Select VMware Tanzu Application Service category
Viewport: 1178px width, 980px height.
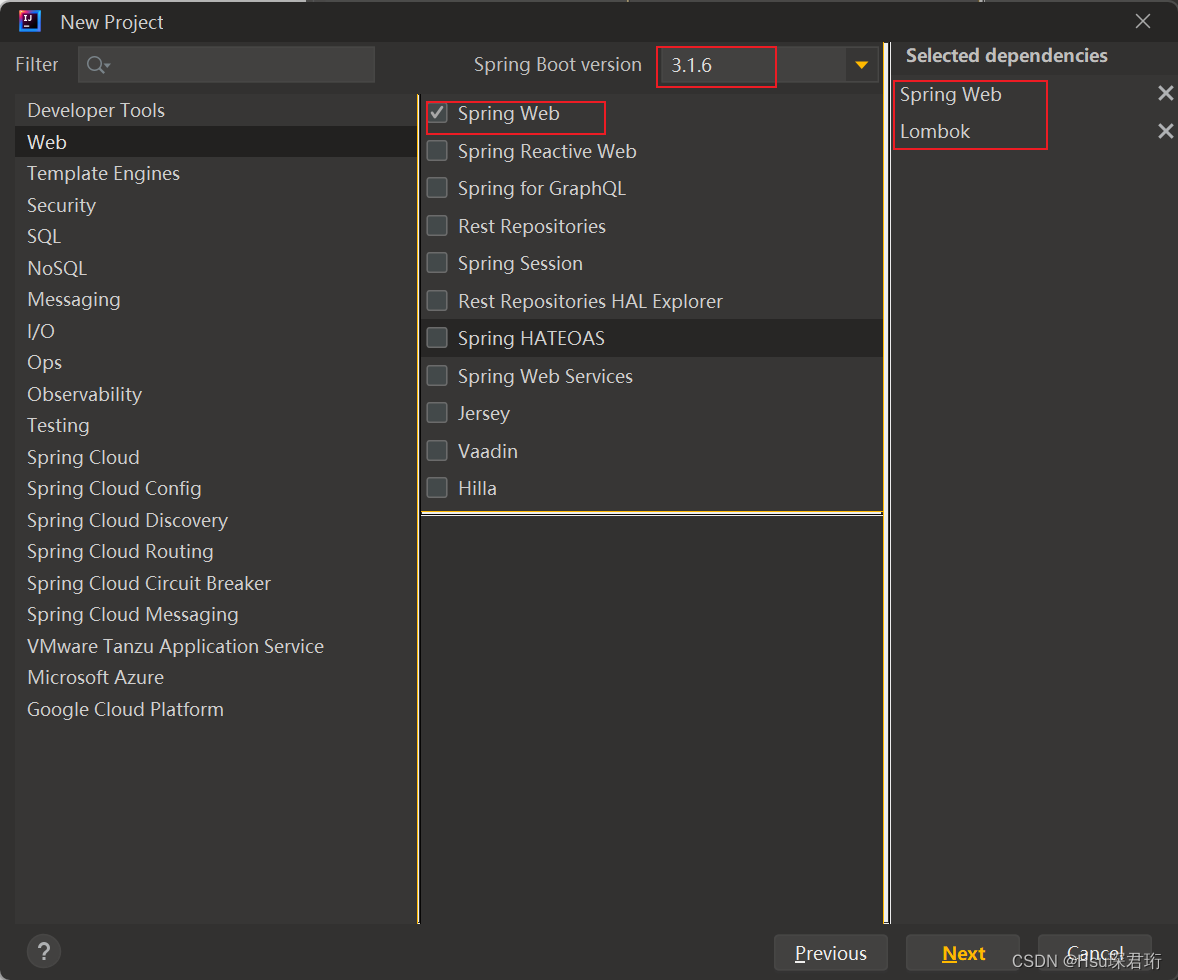coord(216,647)
